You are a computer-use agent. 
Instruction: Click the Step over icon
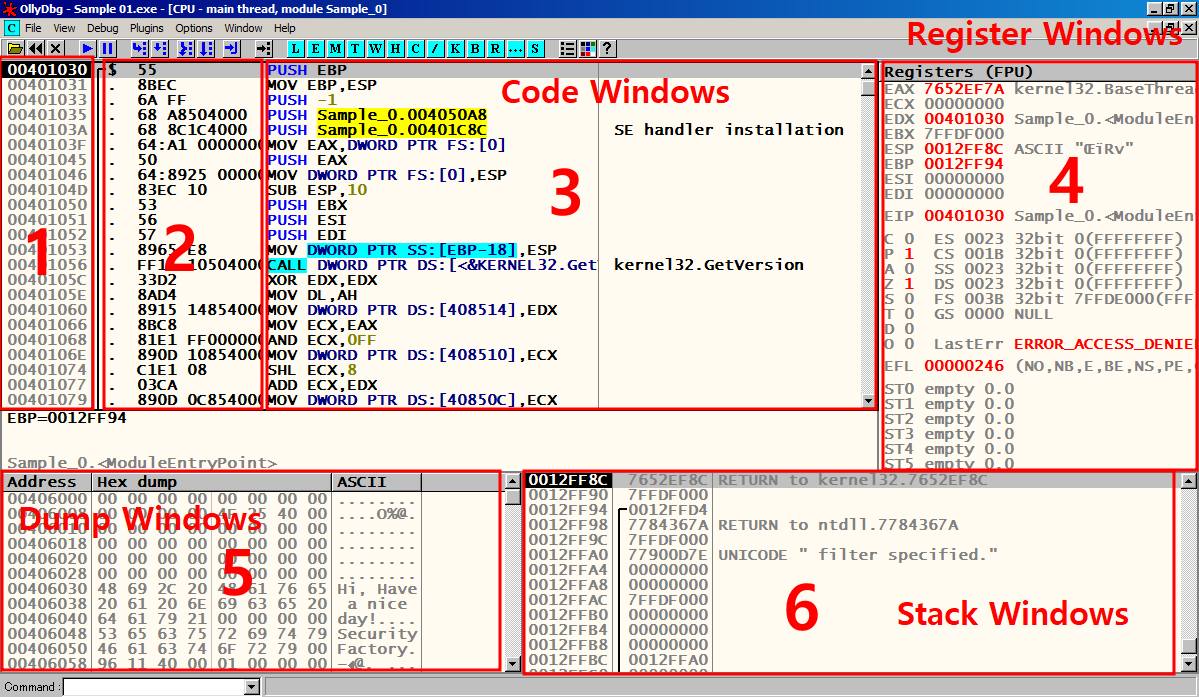click(x=160, y=48)
